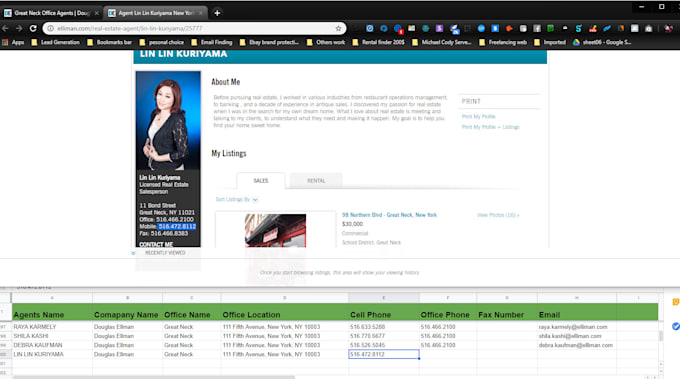Open the Lead Generation bookmark folder
The image size is (680, 379).
56,42
